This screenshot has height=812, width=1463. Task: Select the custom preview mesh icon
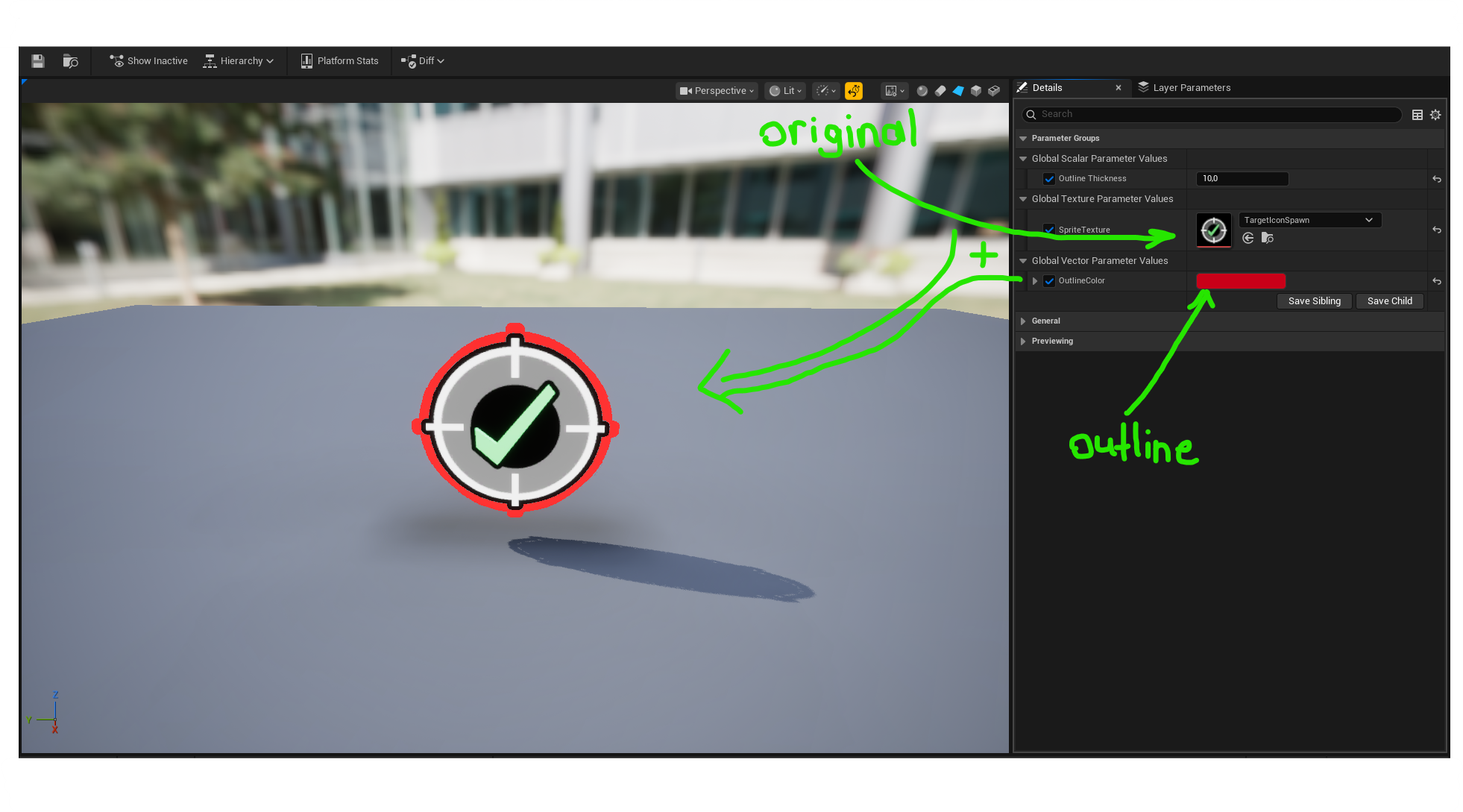(994, 91)
